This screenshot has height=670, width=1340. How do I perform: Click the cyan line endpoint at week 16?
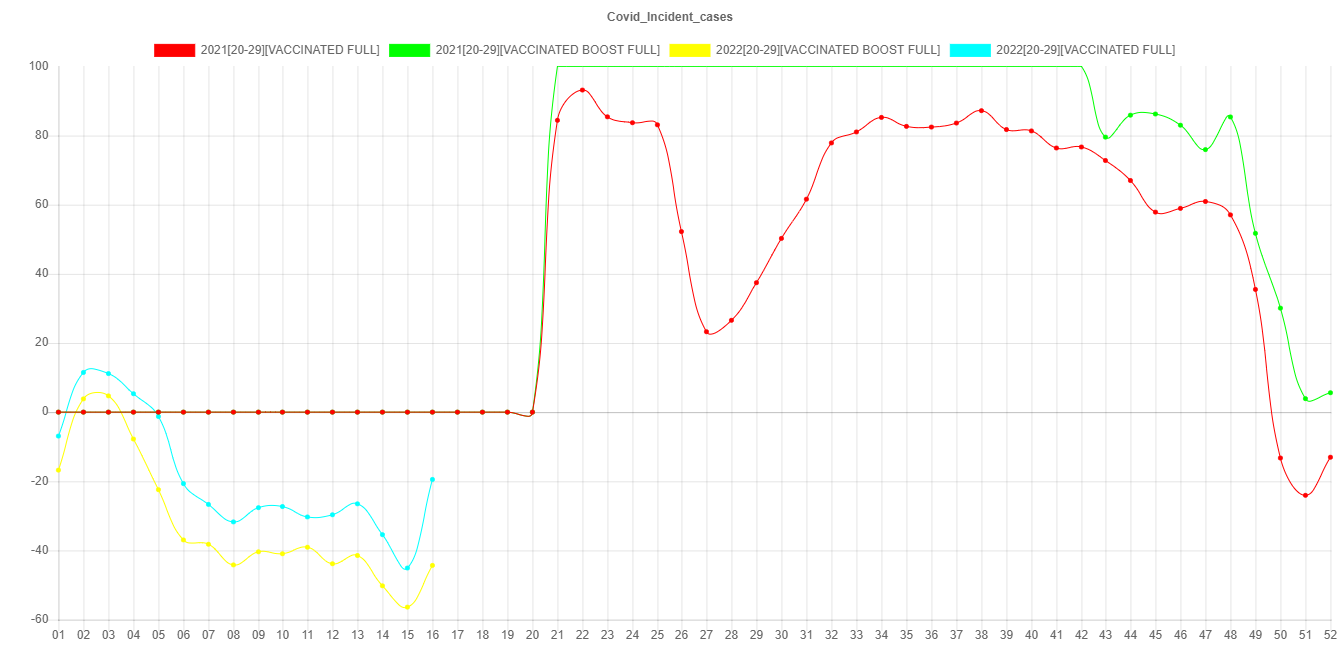[432, 479]
